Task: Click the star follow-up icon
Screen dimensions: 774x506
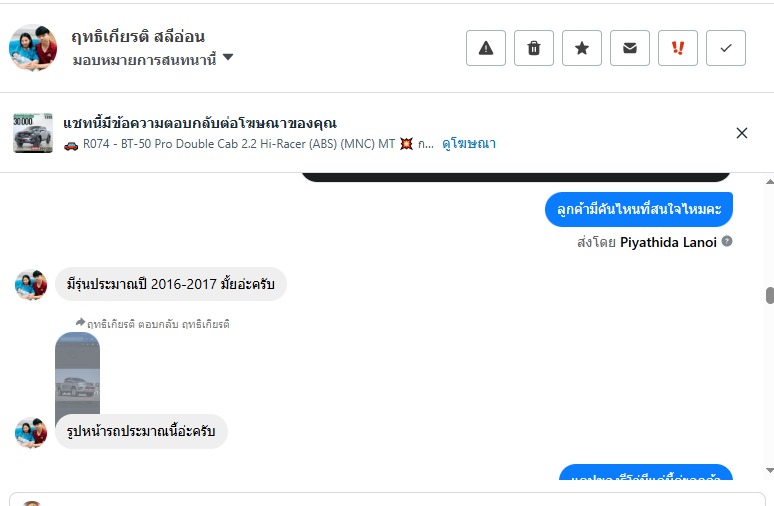Action: pyautogui.click(x=582, y=48)
